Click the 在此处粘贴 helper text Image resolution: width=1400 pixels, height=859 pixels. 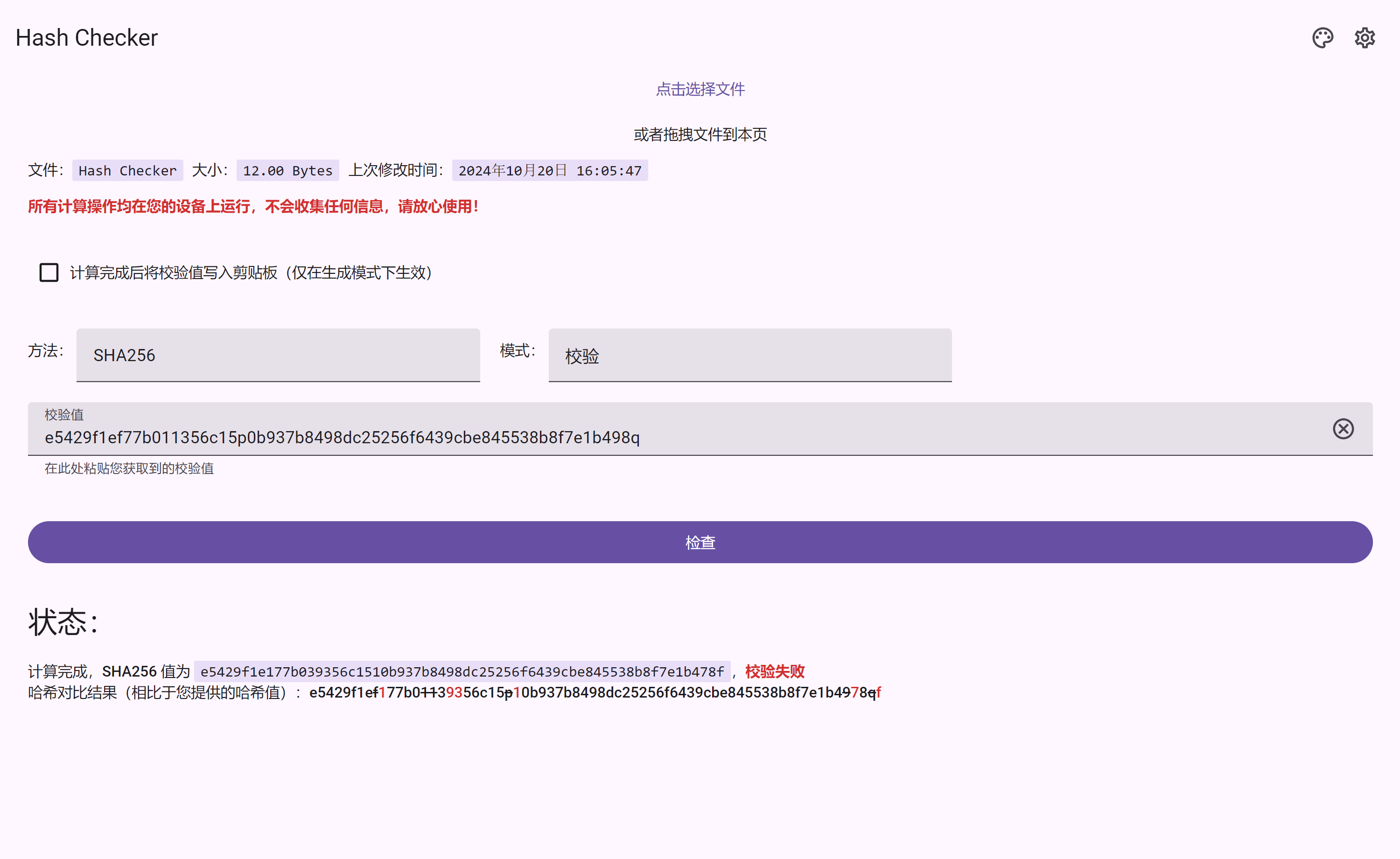pos(129,468)
